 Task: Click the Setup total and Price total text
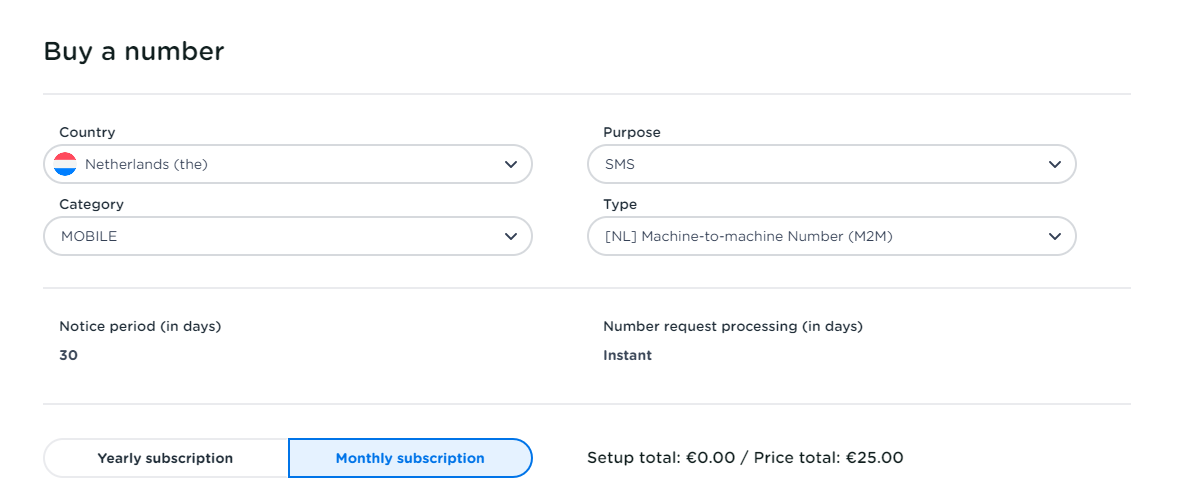click(x=745, y=458)
